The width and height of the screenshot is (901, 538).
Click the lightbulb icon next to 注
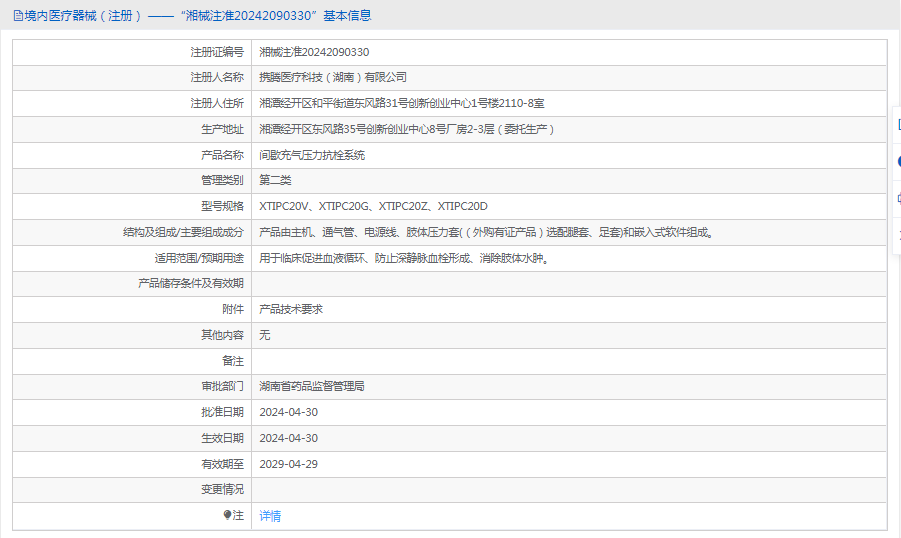point(228,515)
